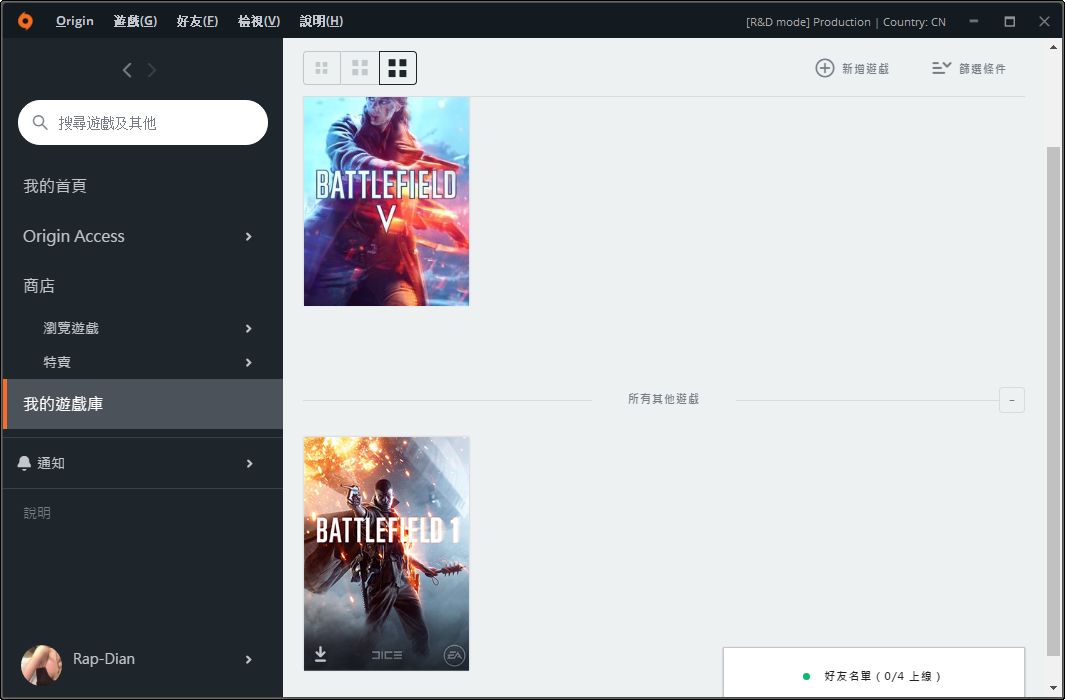Open the 商店 page
Screen dimensions: 1065x700
coord(39,286)
